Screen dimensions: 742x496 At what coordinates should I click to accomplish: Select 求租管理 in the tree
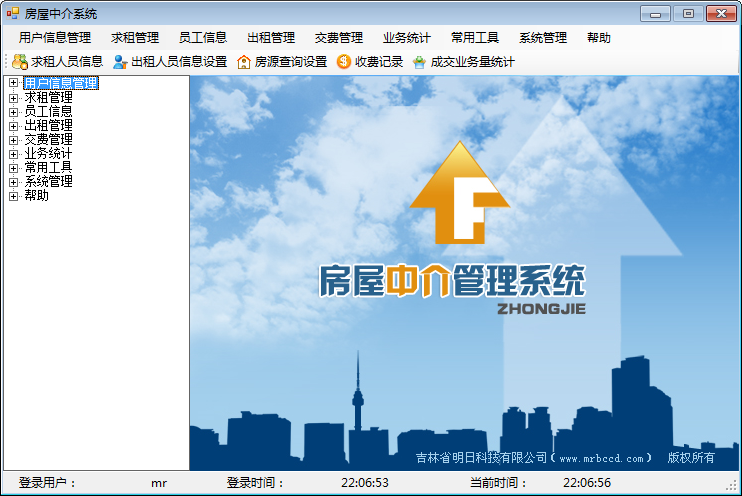coord(48,97)
